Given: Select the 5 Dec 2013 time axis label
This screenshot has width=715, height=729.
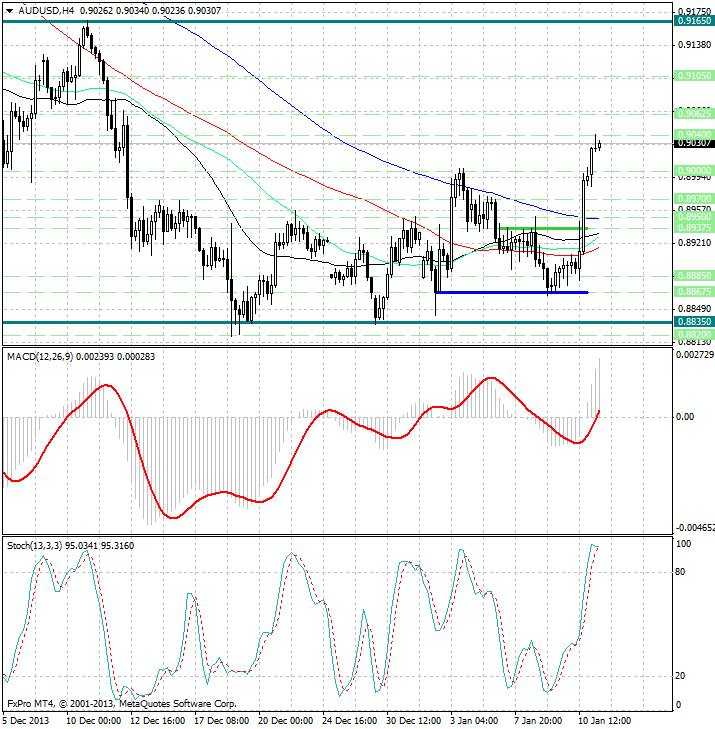Looking at the screenshot, I should 26,721.
